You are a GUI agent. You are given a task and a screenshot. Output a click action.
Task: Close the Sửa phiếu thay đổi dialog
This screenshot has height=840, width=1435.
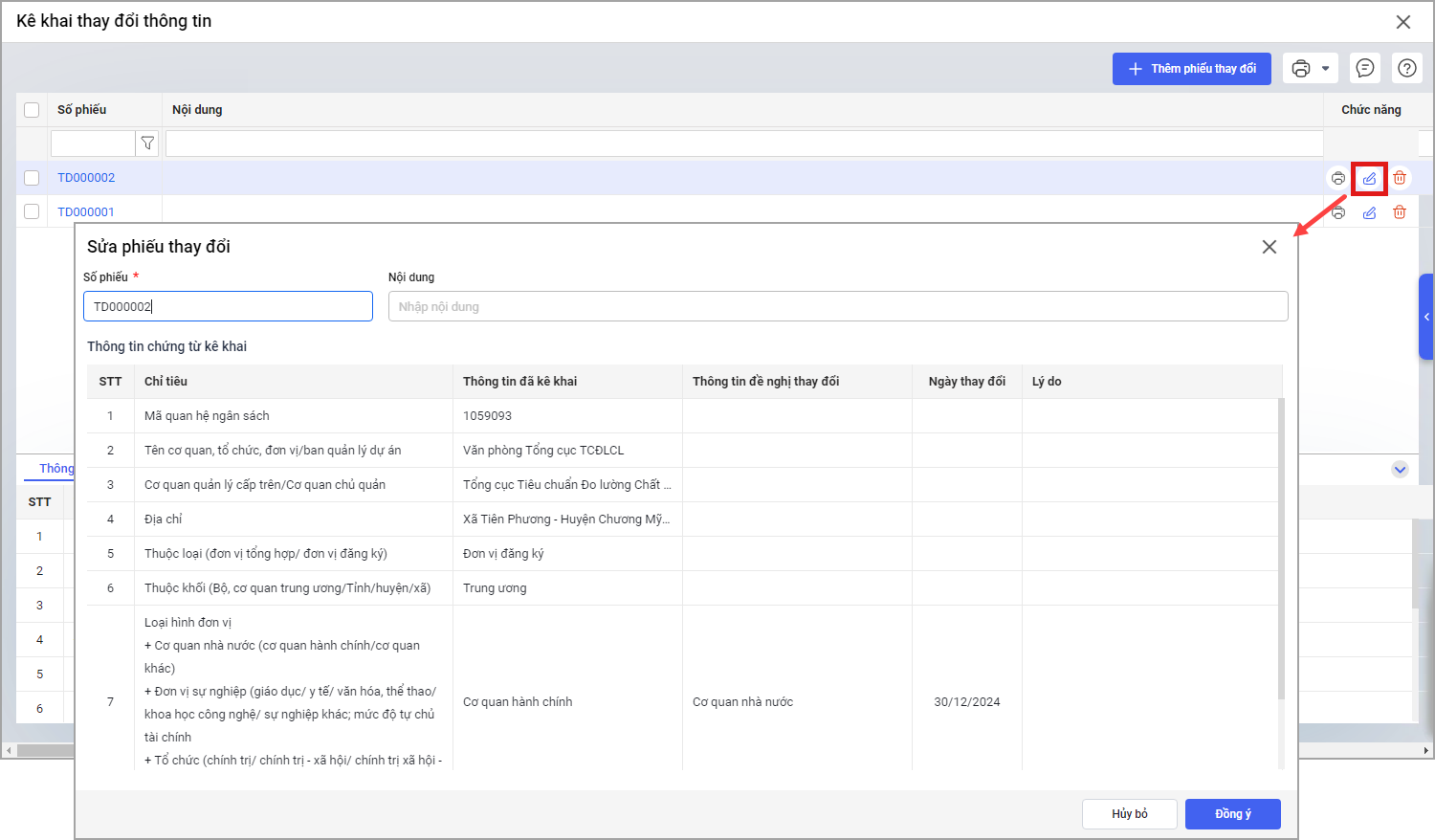click(x=1269, y=247)
